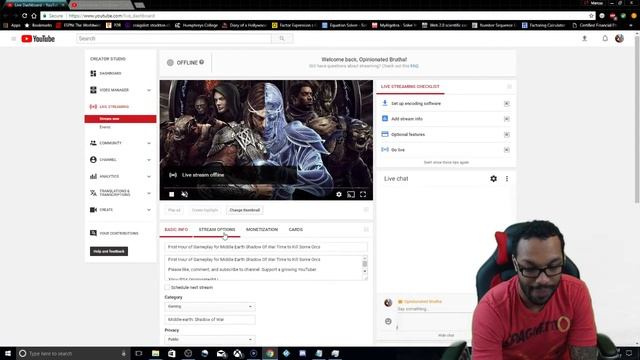
Task: Reload the browser page
Action: [24, 16]
